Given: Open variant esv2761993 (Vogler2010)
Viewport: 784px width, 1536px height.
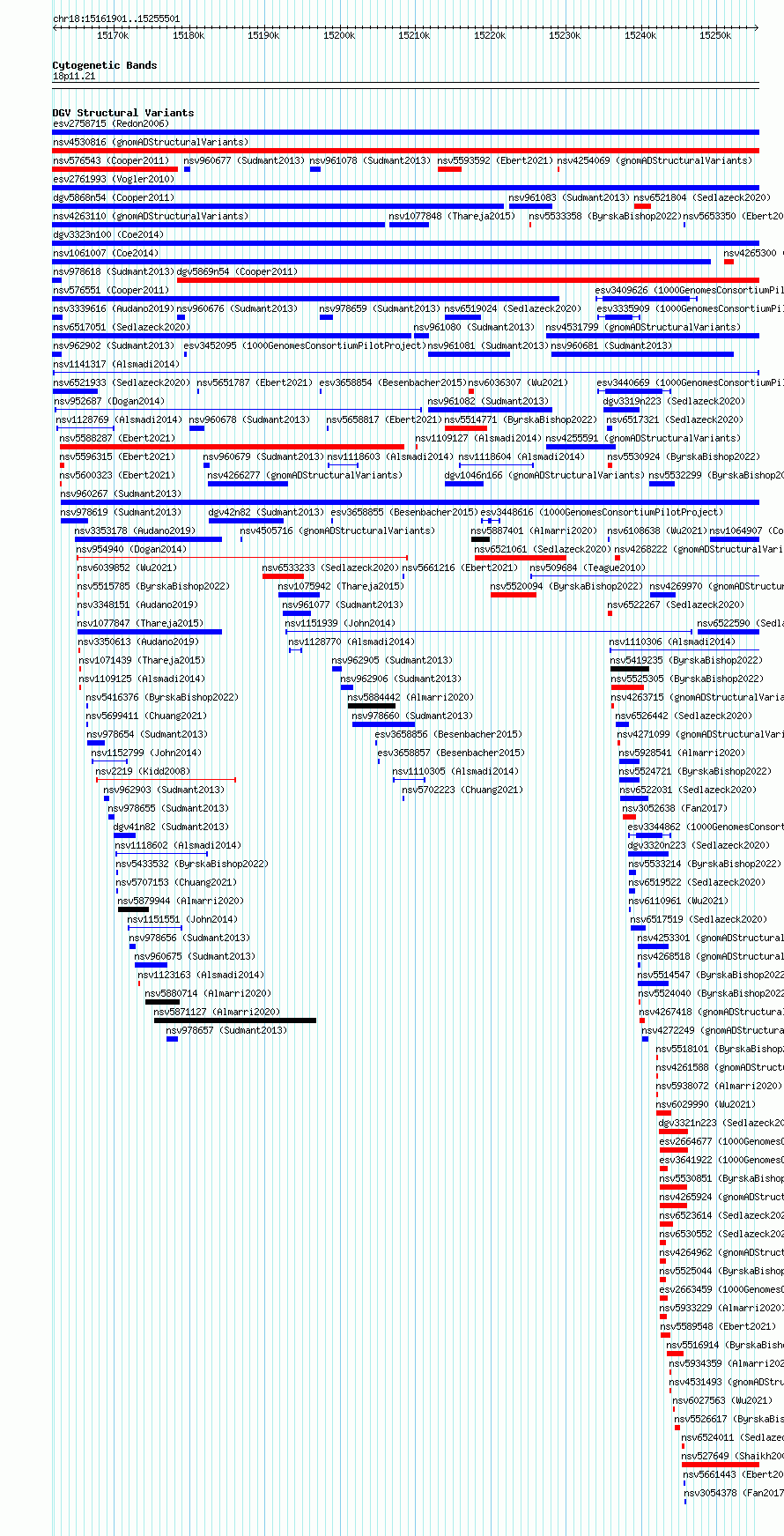Looking at the screenshot, I should [x=114, y=179].
